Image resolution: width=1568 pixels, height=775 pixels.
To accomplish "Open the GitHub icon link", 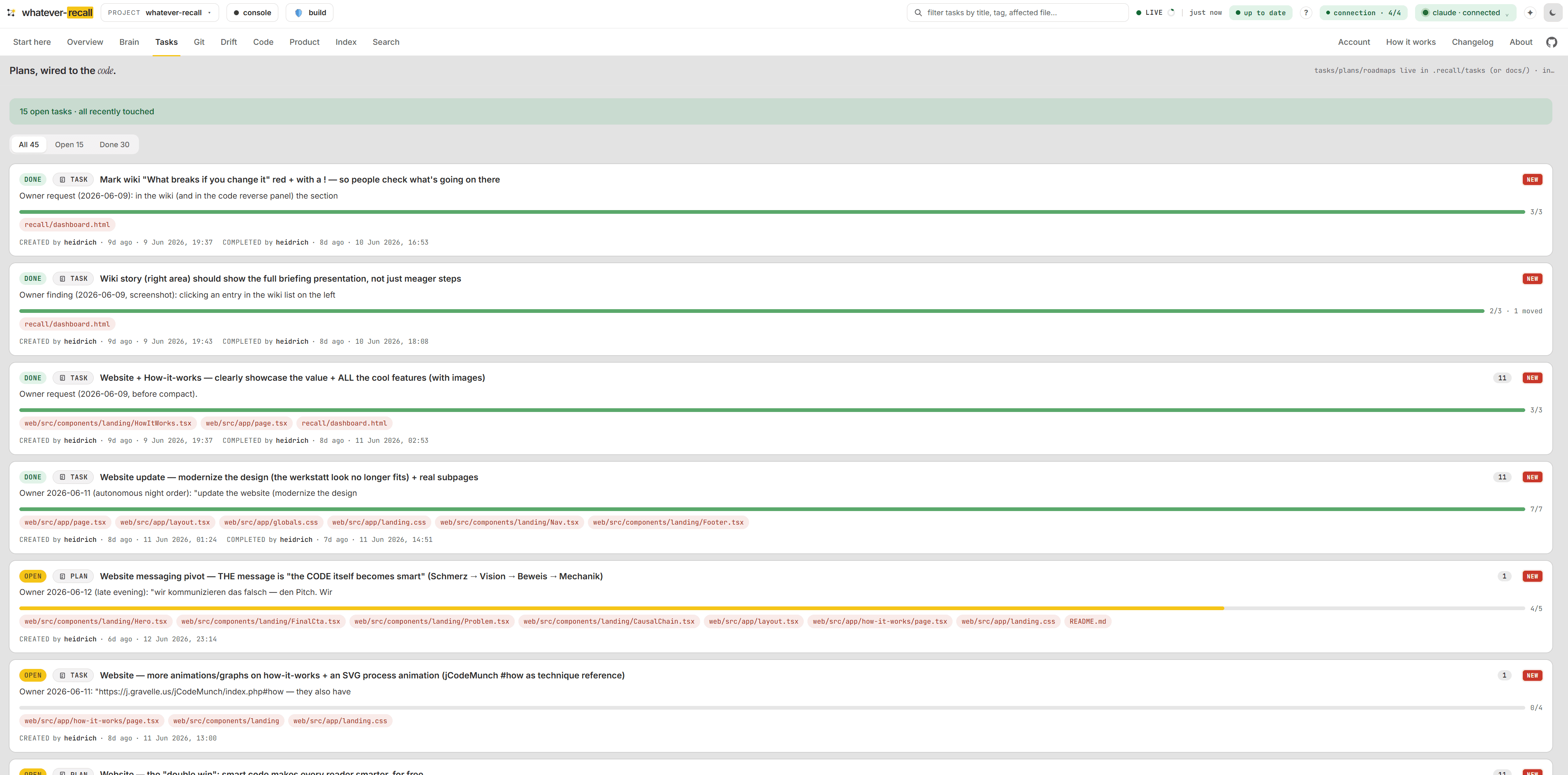I will point(1552,42).
